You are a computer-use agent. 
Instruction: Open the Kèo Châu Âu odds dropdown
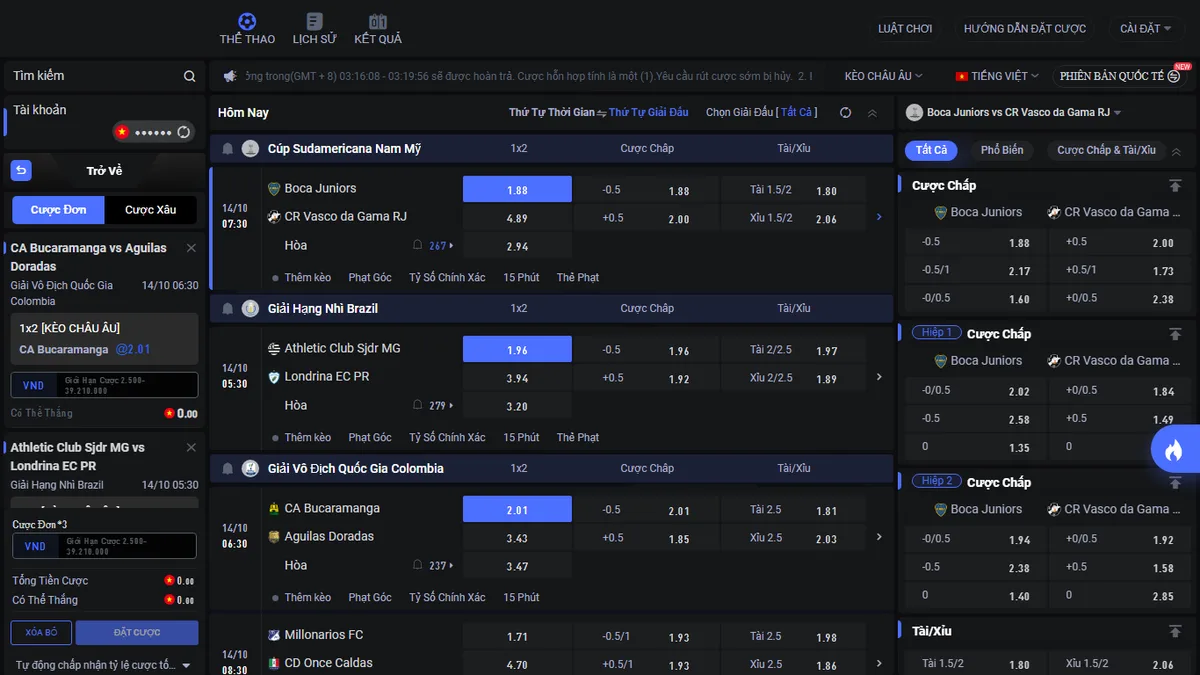tap(883, 76)
